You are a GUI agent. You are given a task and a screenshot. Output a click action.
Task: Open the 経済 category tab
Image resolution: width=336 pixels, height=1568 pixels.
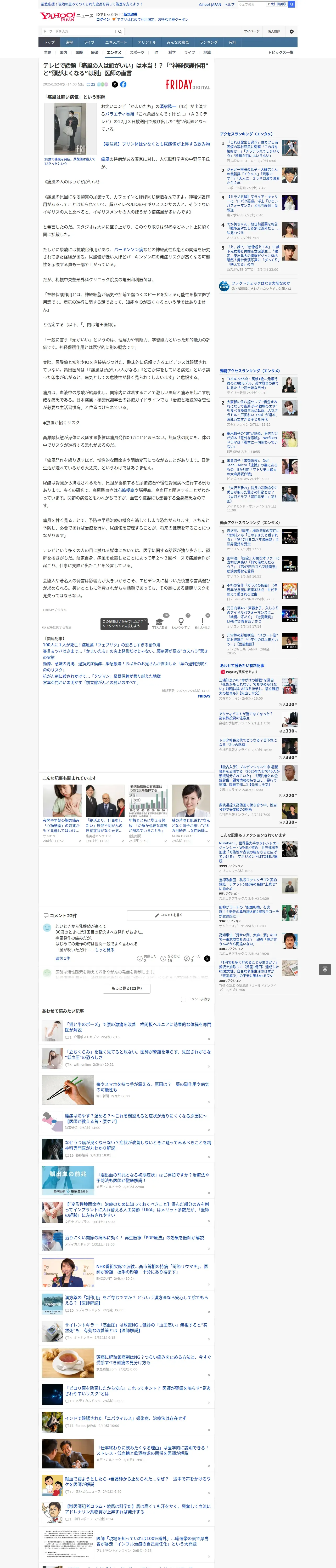coord(94,52)
